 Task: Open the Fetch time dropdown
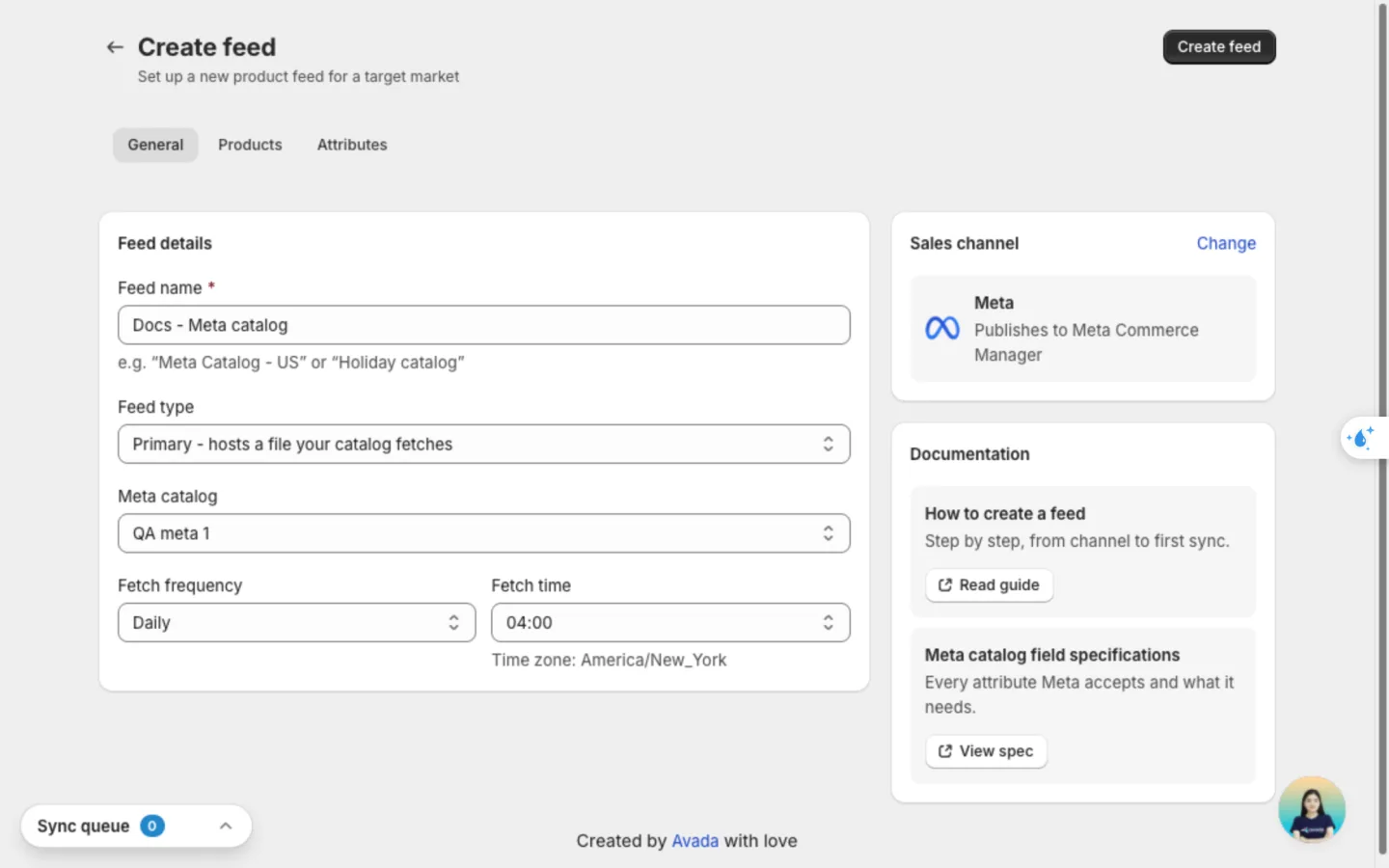tap(670, 623)
